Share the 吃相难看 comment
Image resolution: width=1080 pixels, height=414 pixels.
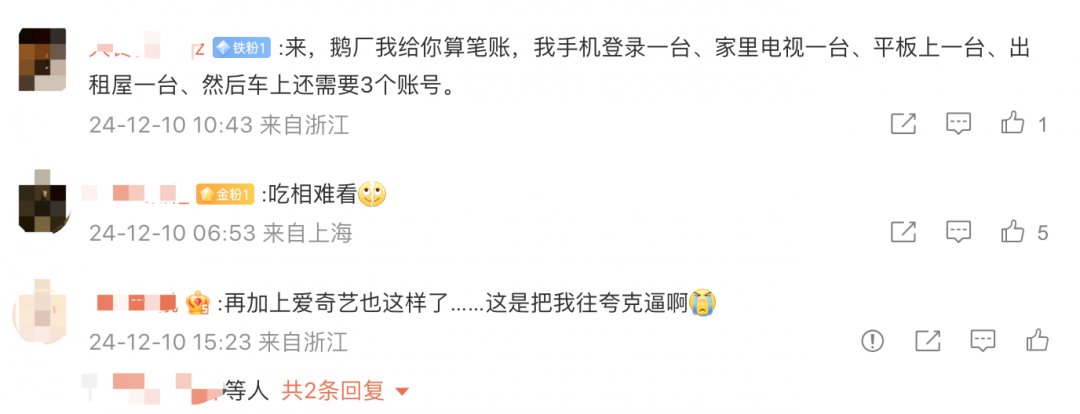pyautogui.click(x=903, y=232)
